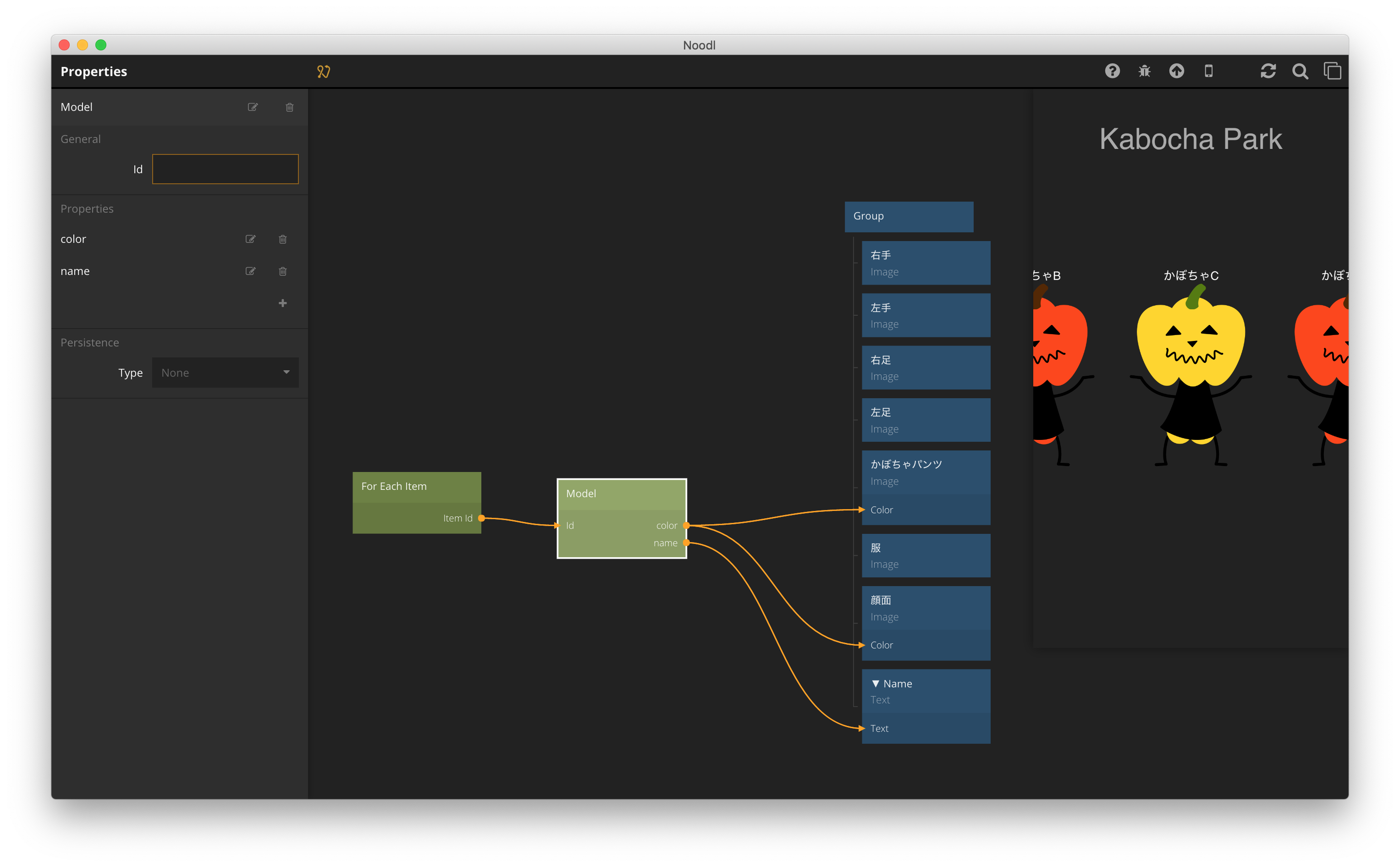Viewport: 1400px width, 867px height.
Task: Open the Persistence Type dropdown
Action: pos(225,373)
